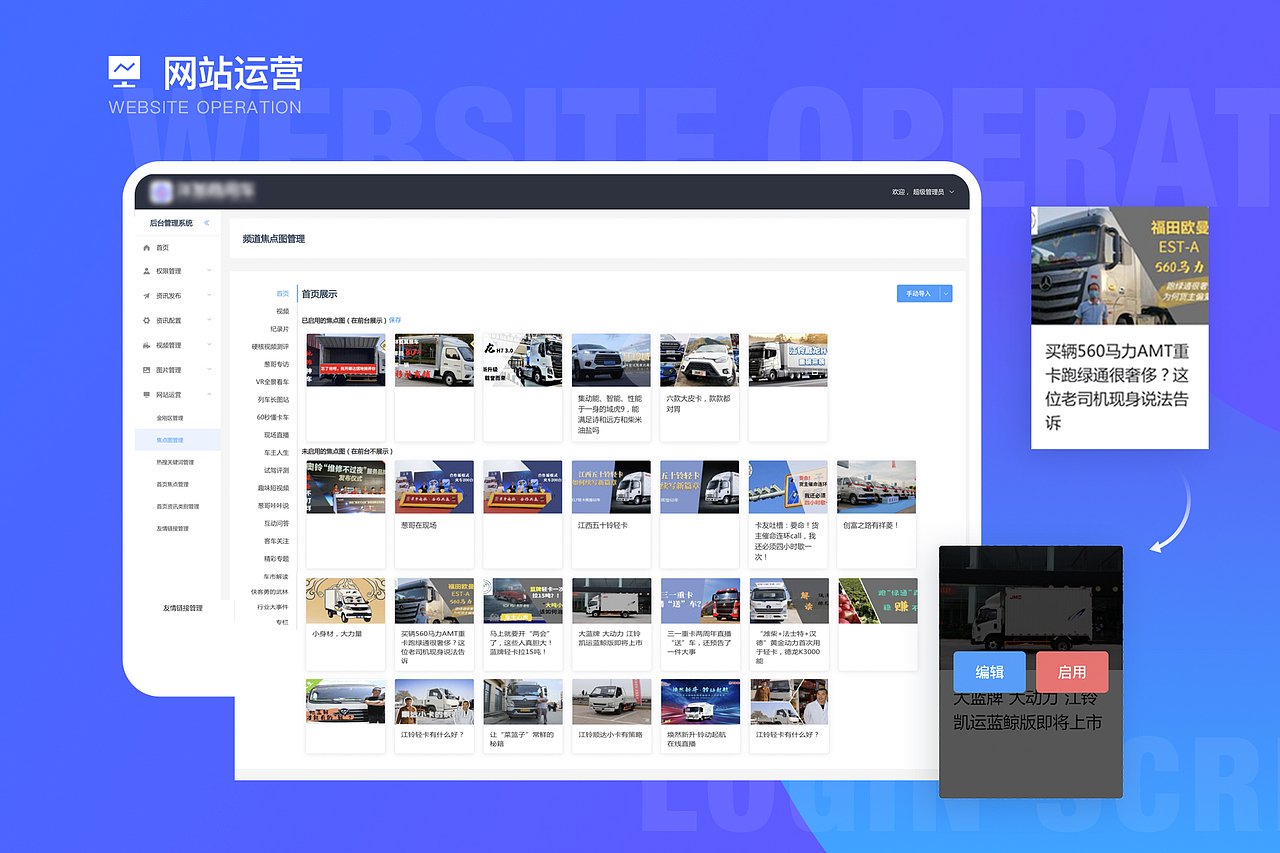Select the 现场直播 channel tab
This screenshot has width=1280, height=853.
pyautogui.click(x=276, y=435)
